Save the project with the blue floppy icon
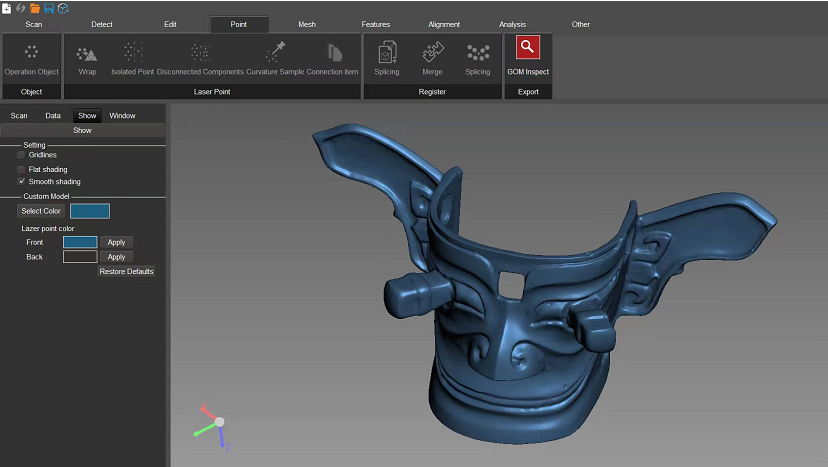The image size is (828, 467). [49, 8]
